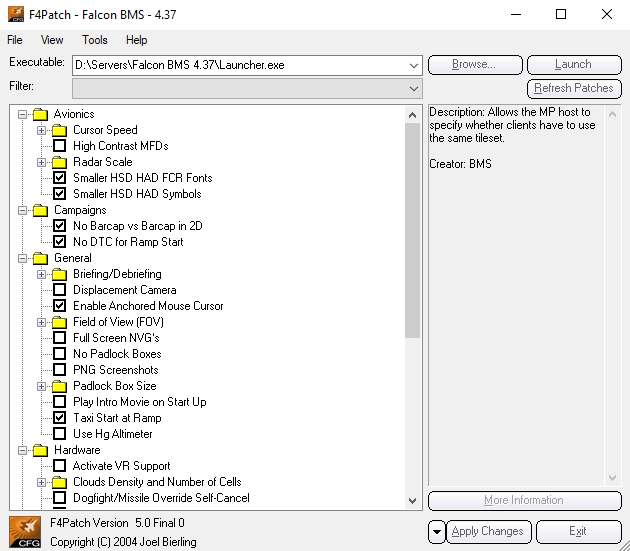Open the Help menu
This screenshot has height=551, width=630.
tap(137, 40)
